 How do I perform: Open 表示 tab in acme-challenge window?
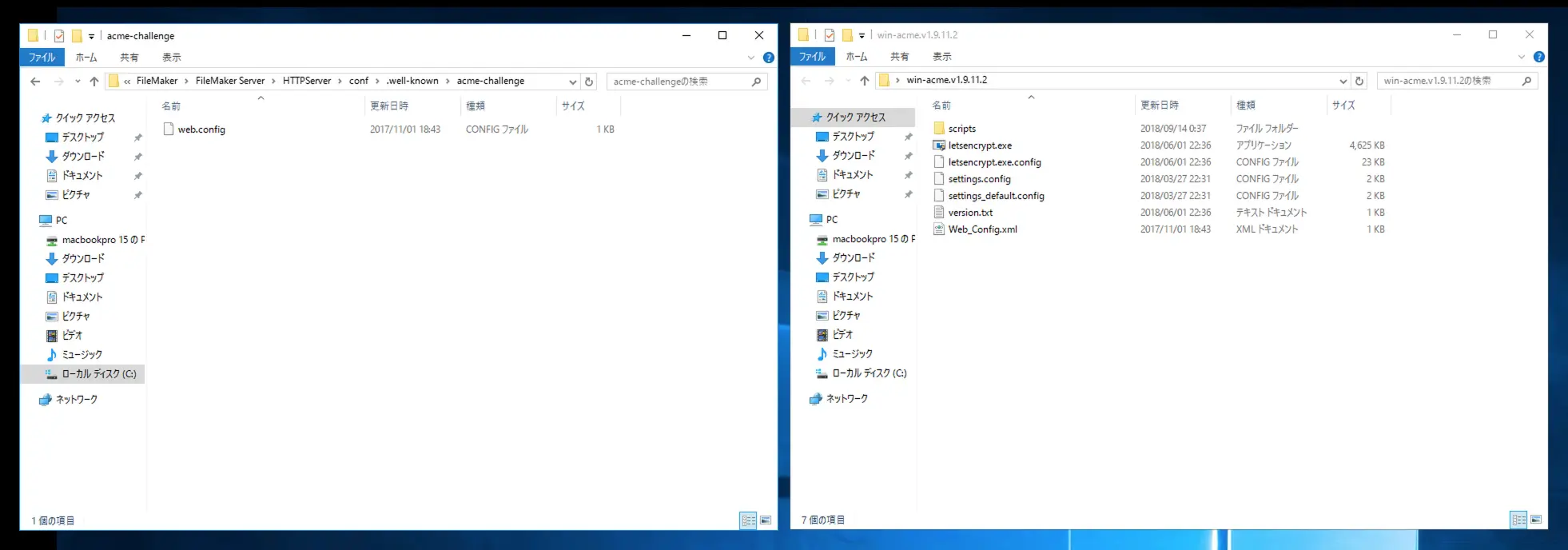pos(172,58)
